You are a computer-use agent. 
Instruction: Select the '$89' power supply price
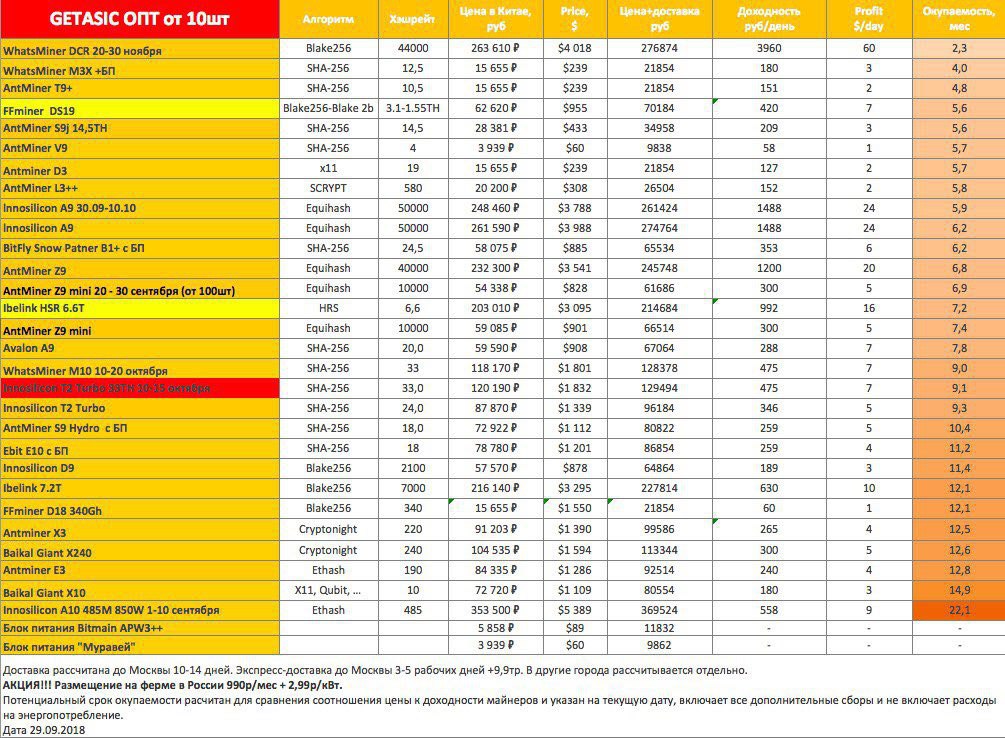click(574, 628)
